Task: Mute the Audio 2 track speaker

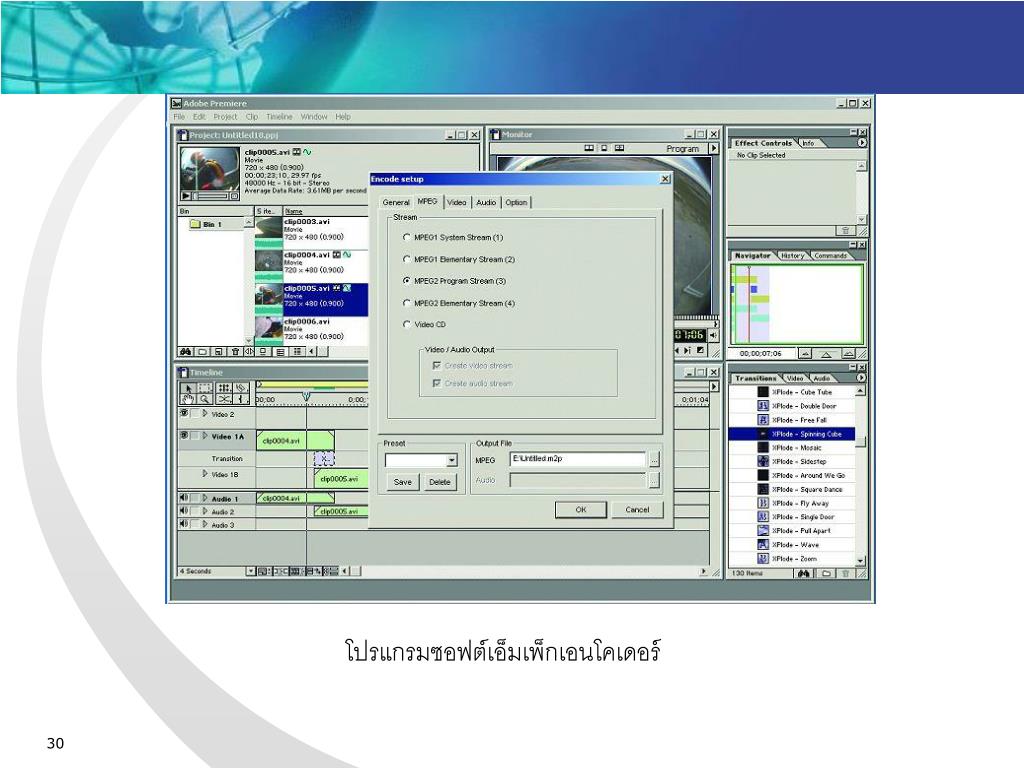Action: click(184, 511)
